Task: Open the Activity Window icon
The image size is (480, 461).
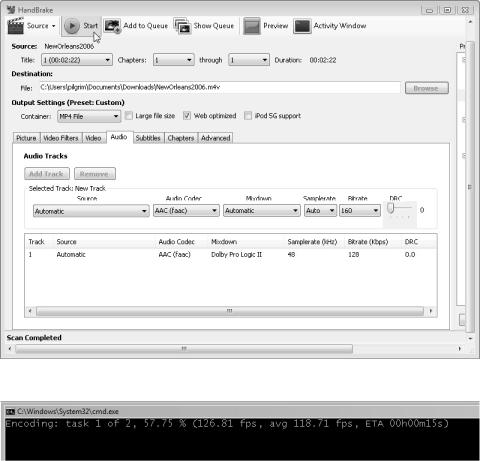Action: point(302,26)
